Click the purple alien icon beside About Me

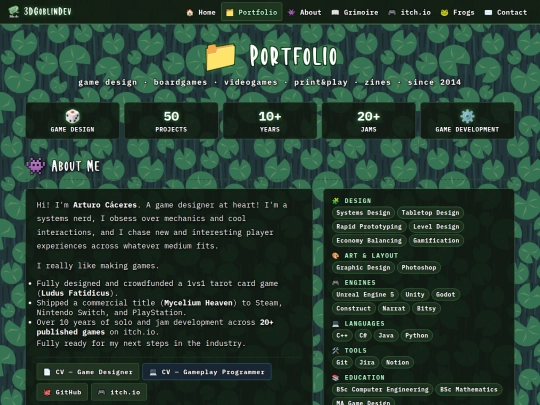35,166
